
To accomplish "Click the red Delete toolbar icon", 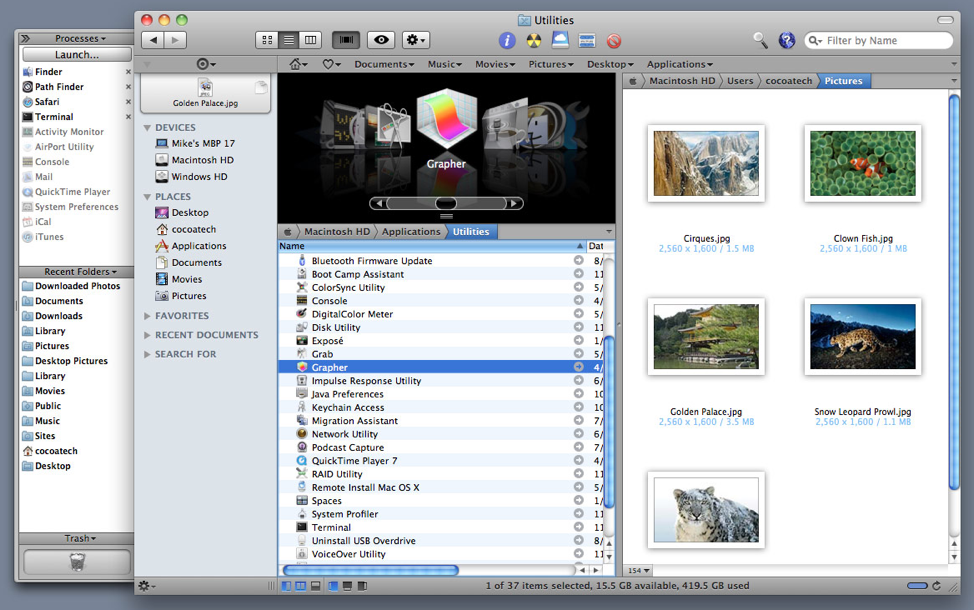I will 614,41.
